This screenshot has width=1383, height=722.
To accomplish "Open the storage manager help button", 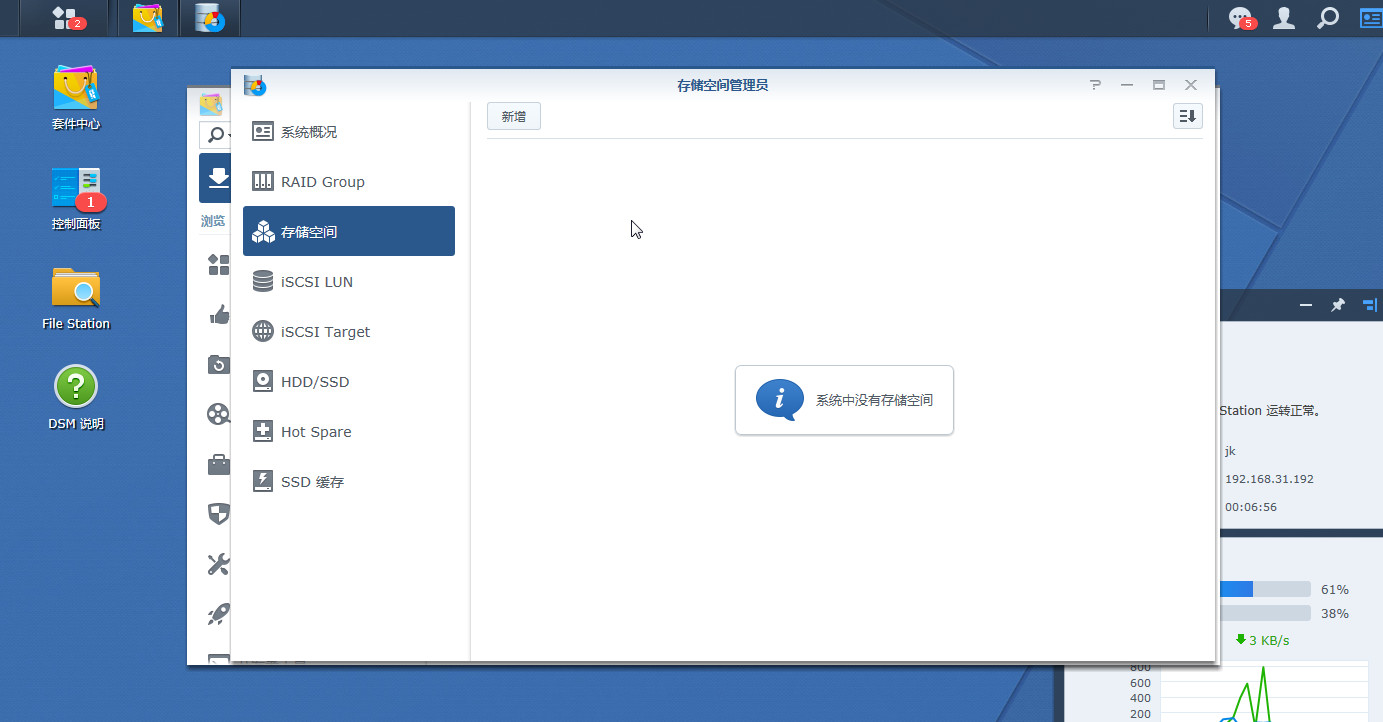I will click(1096, 85).
